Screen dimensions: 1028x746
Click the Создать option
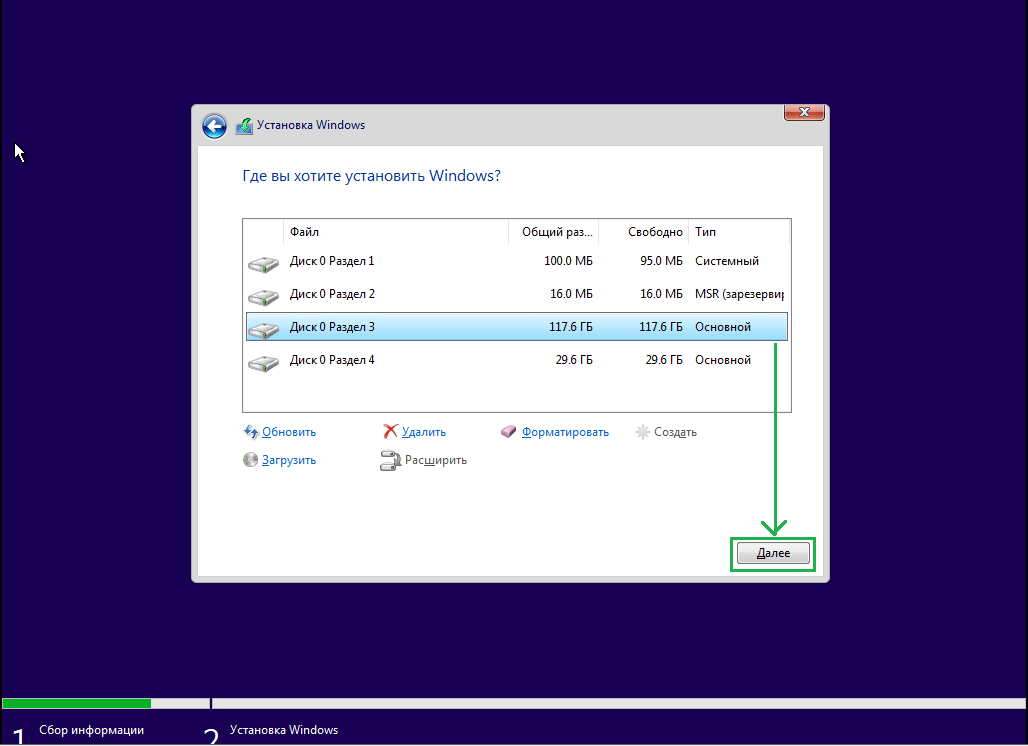click(x=675, y=432)
